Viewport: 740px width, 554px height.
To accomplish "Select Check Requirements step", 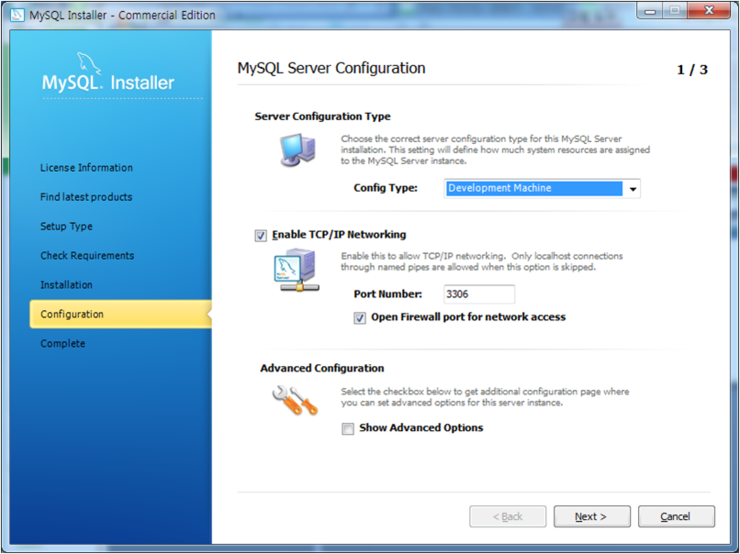I will tap(87, 255).
